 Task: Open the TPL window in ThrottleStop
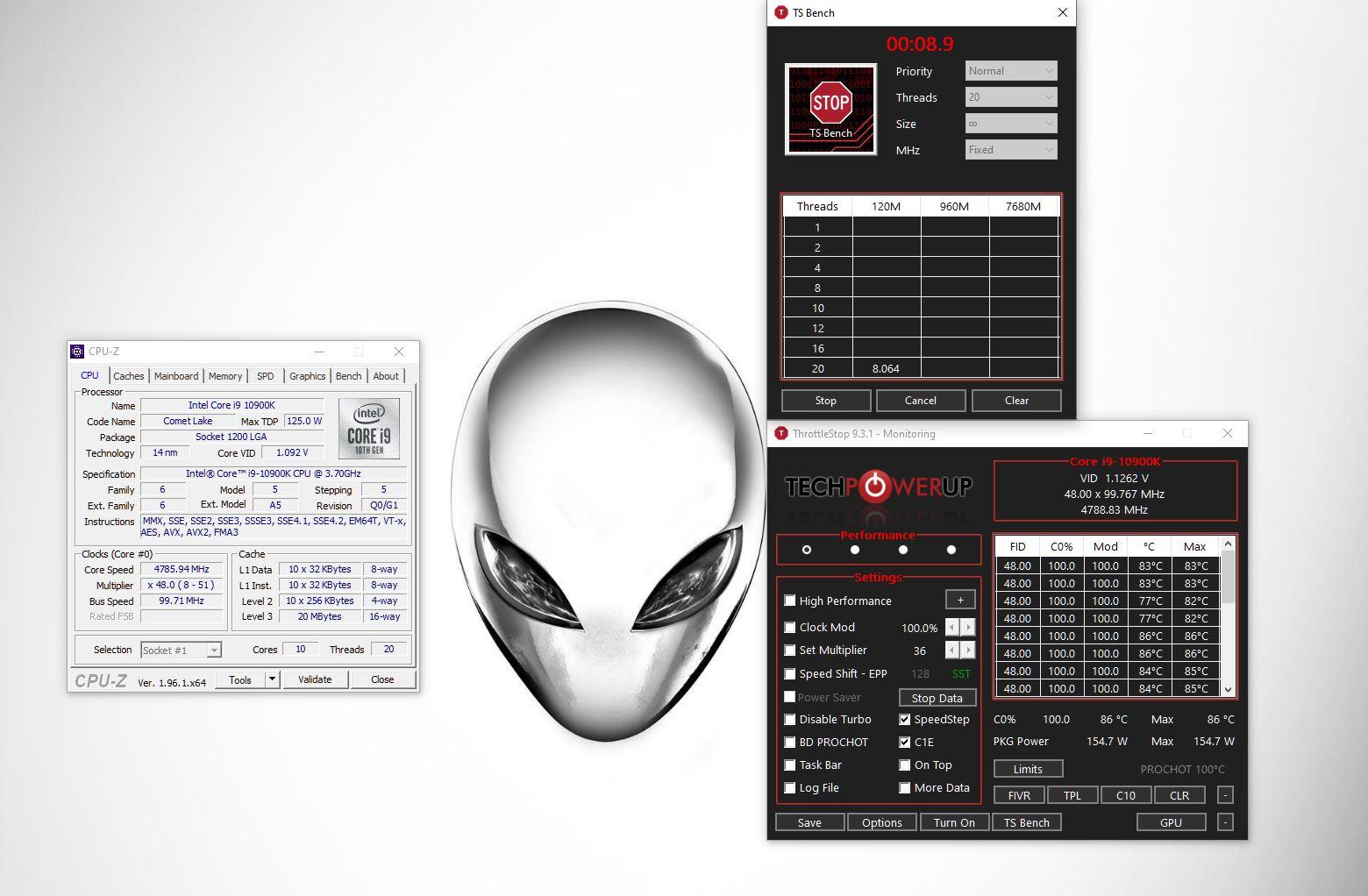1072,795
